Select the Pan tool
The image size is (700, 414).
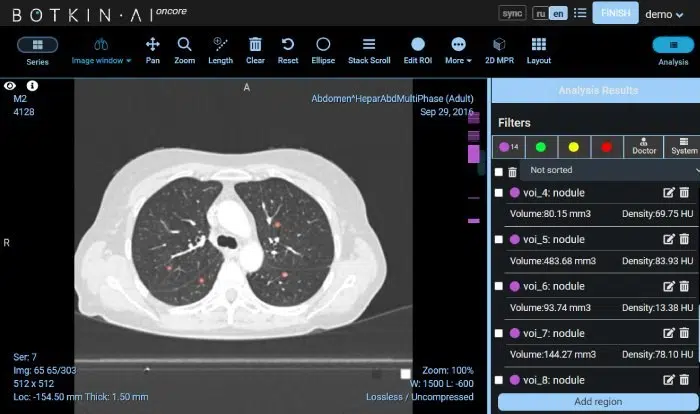(153, 51)
